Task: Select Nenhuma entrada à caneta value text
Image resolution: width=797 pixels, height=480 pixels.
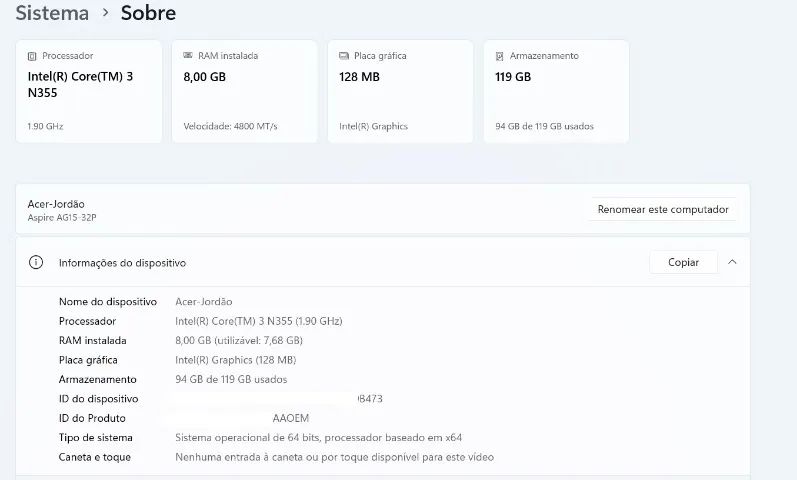Action: (x=334, y=457)
